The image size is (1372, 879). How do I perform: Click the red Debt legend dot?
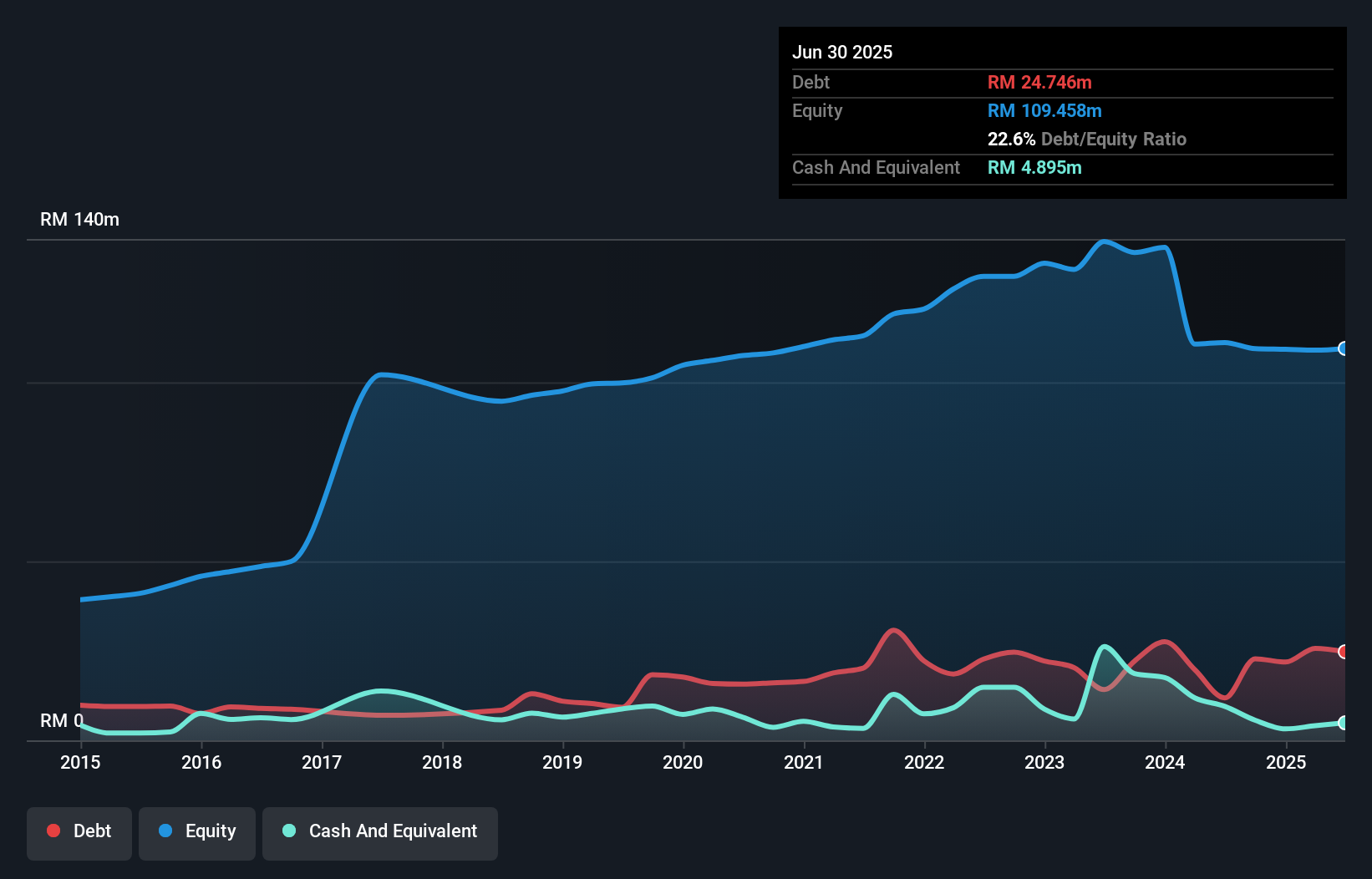53,831
